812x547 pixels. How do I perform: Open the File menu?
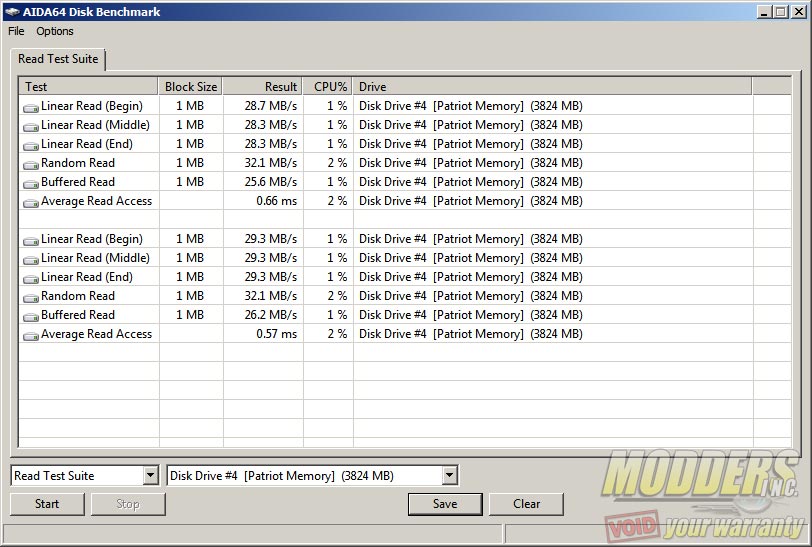pyautogui.click(x=16, y=31)
